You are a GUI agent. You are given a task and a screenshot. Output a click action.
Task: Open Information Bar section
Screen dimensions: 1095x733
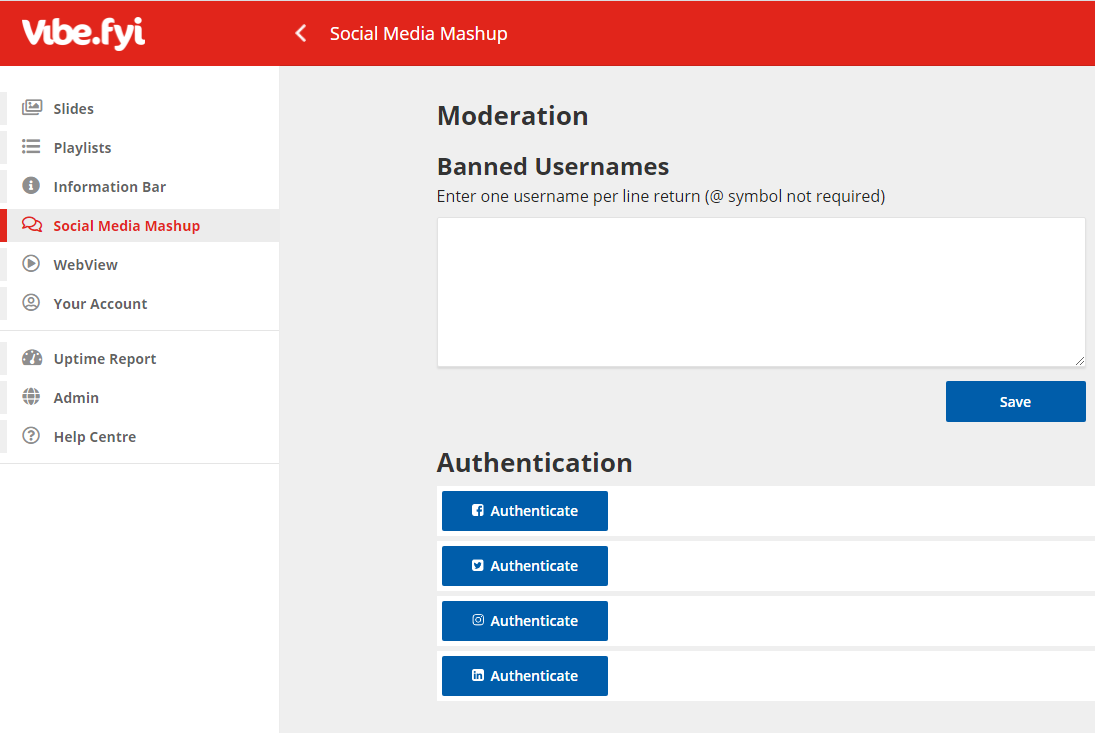[140, 186]
